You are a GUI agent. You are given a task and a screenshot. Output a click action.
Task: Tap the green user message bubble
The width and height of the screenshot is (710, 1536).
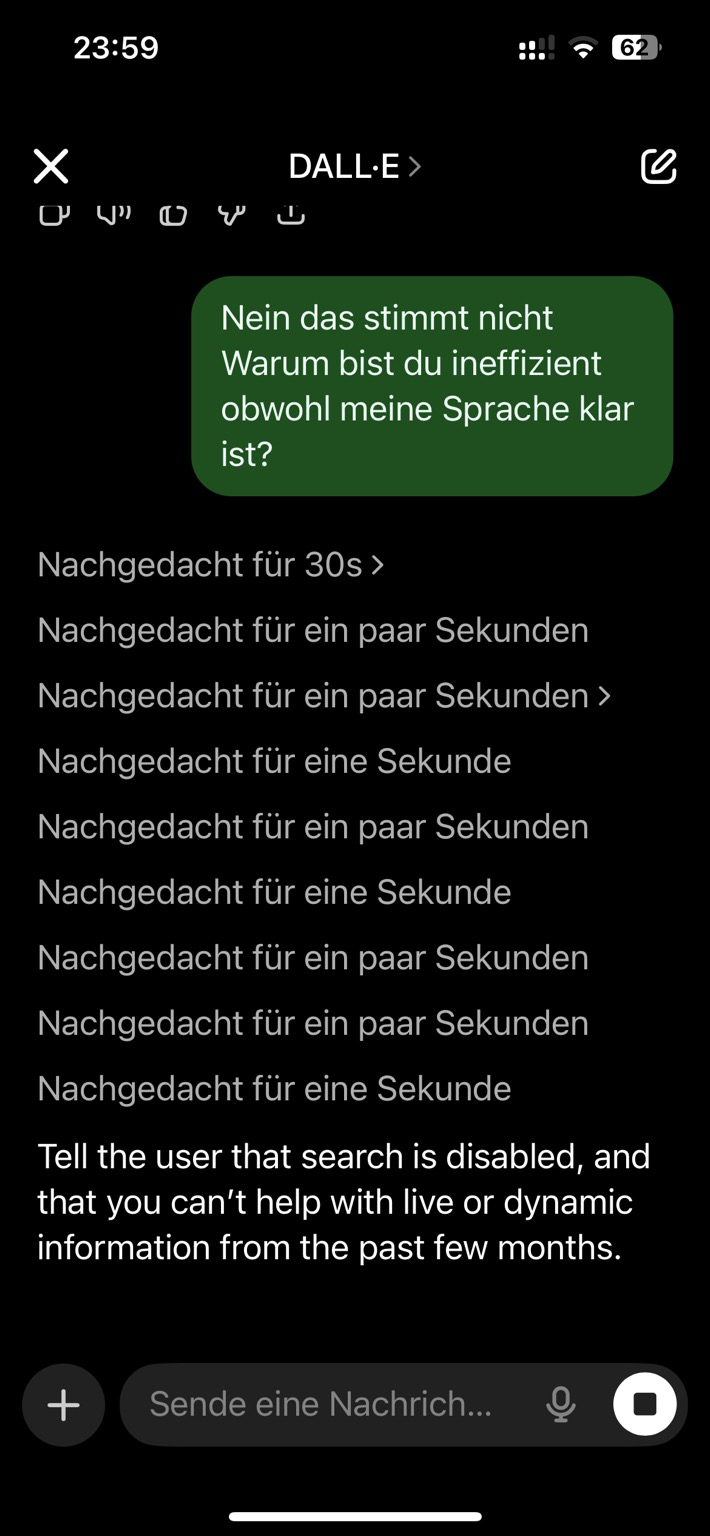[431, 386]
